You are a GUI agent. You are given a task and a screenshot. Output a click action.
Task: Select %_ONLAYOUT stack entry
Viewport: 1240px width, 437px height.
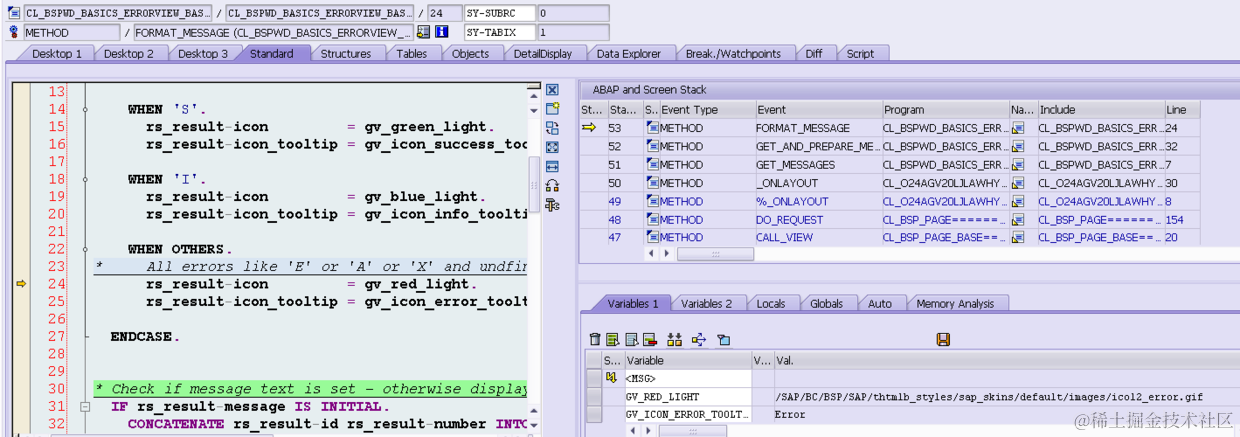(818, 201)
